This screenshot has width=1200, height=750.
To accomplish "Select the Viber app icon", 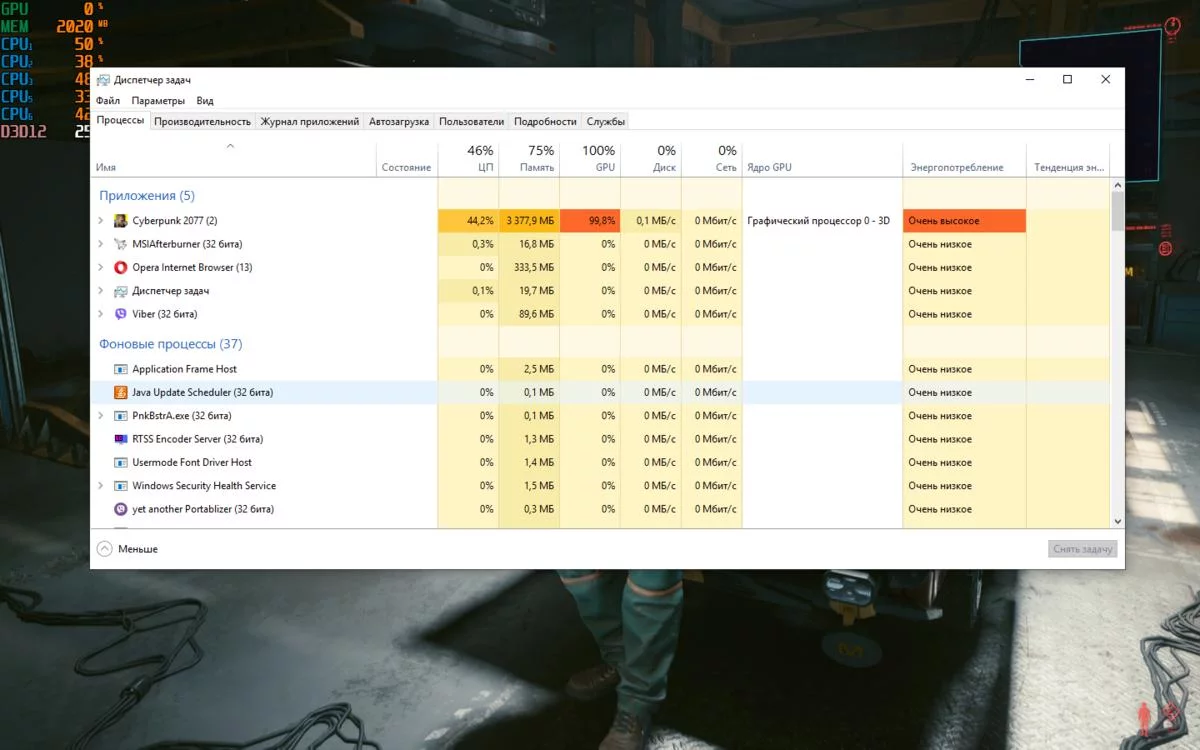I will (121, 314).
